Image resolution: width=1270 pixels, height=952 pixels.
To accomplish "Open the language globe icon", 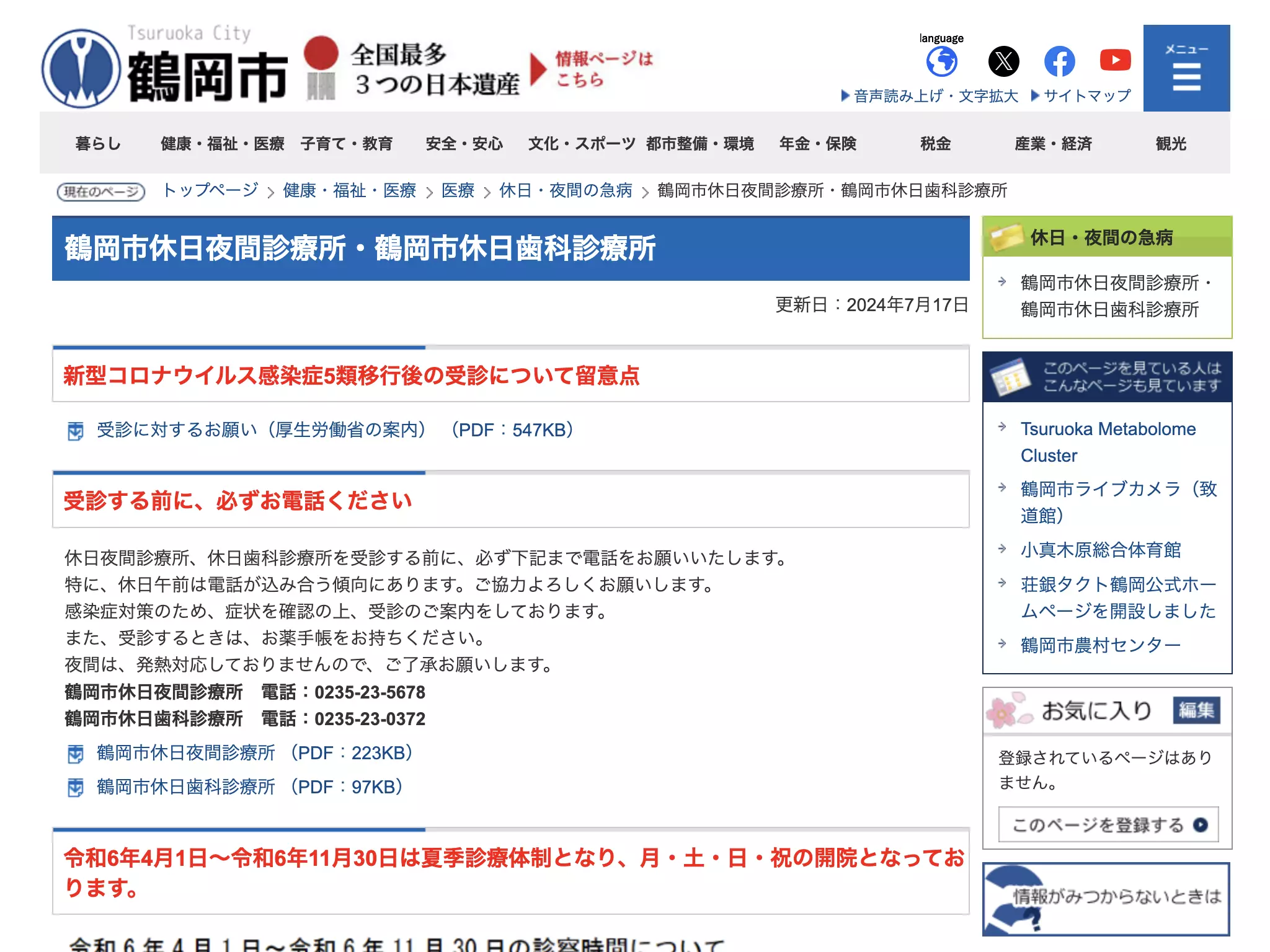I will (941, 61).
